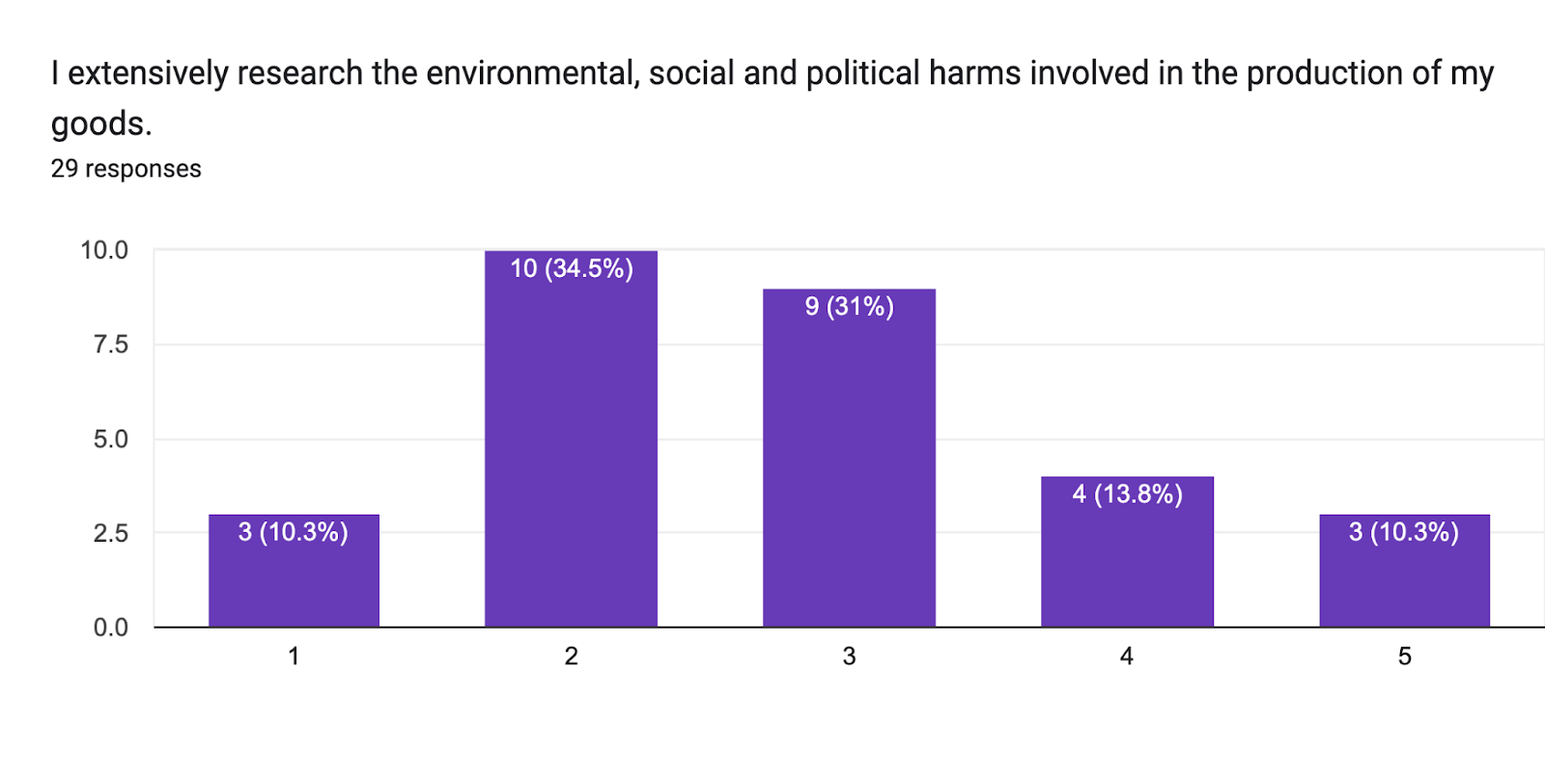Click the 0.0 y-axis tick label
The width and height of the screenshot is (1545, 784).
click(110, 628)
